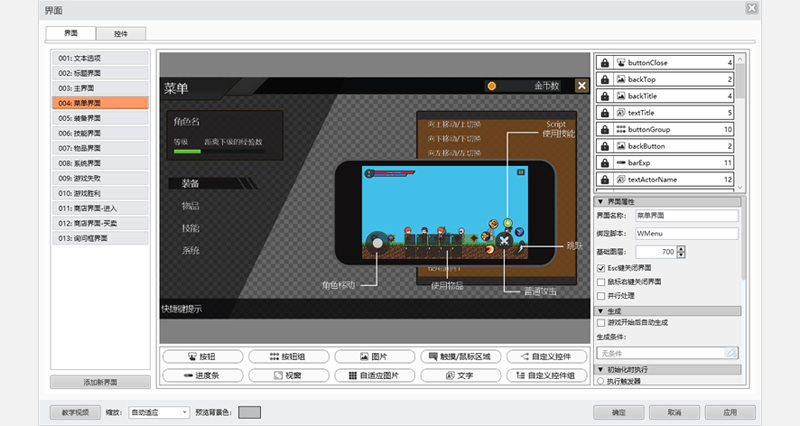Click the lock icon for buttonClose
This screenshot has width=800, height=426.
click(604, 63)
